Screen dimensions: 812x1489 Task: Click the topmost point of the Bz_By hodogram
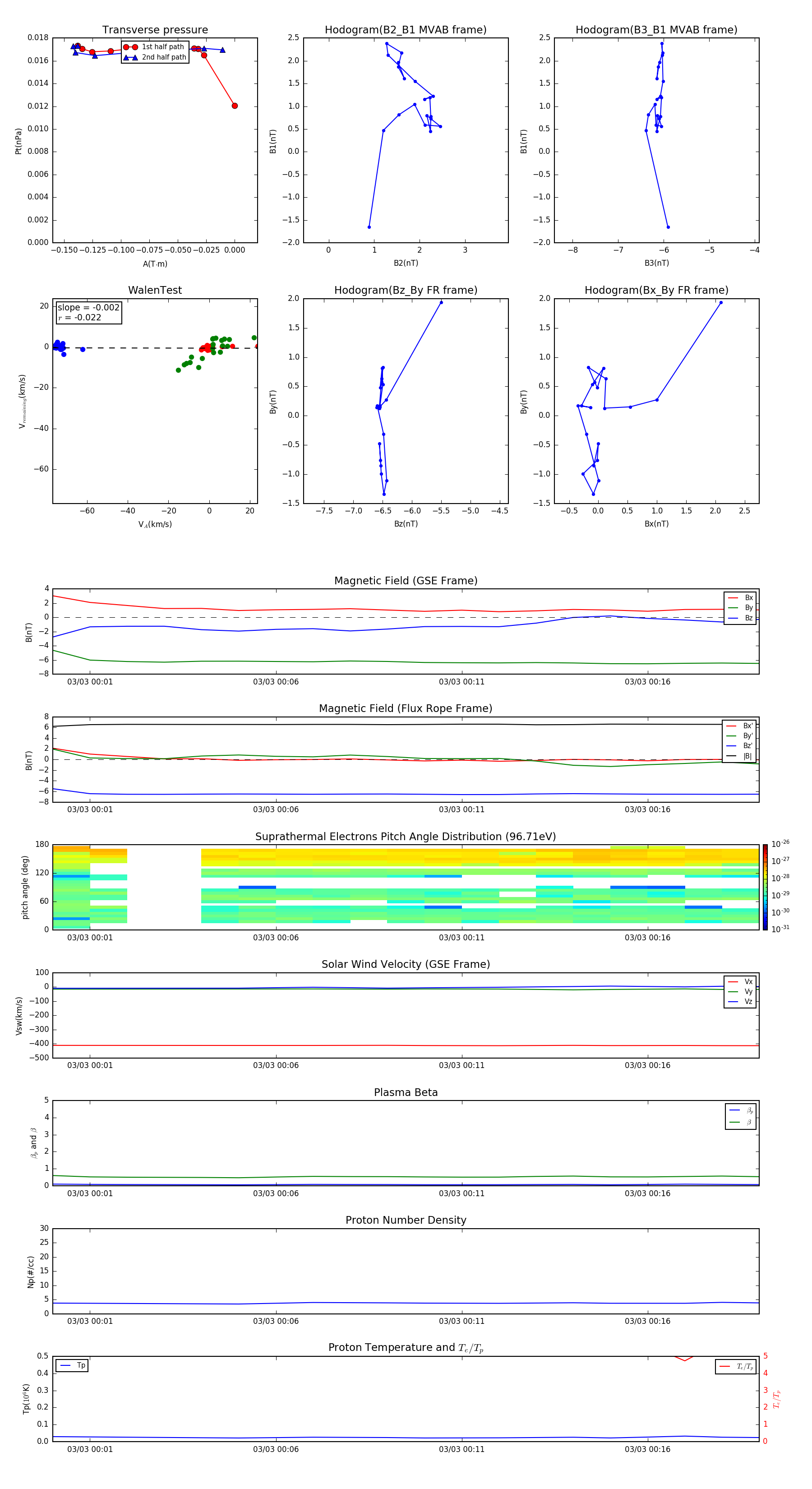pos(441,302)
